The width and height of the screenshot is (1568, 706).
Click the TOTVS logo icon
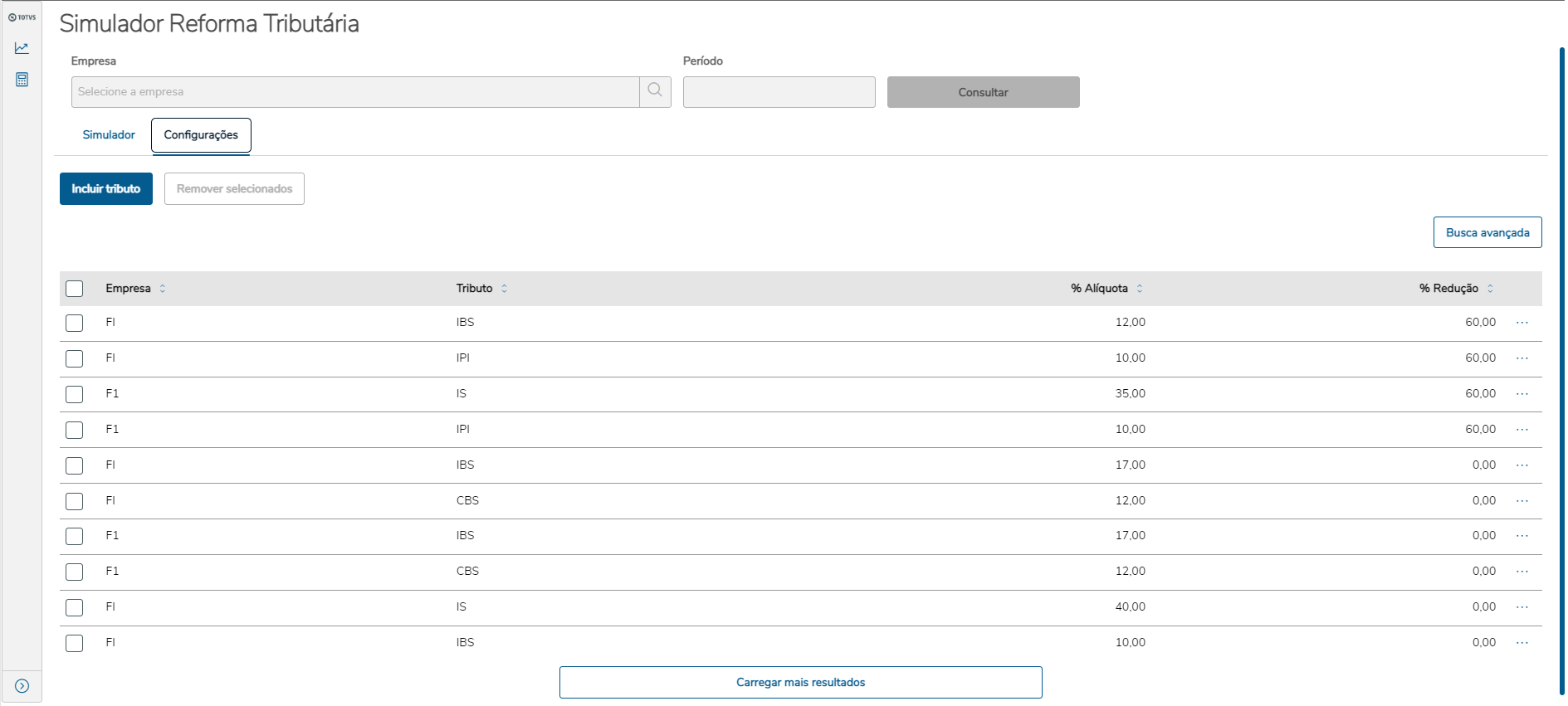22,17
